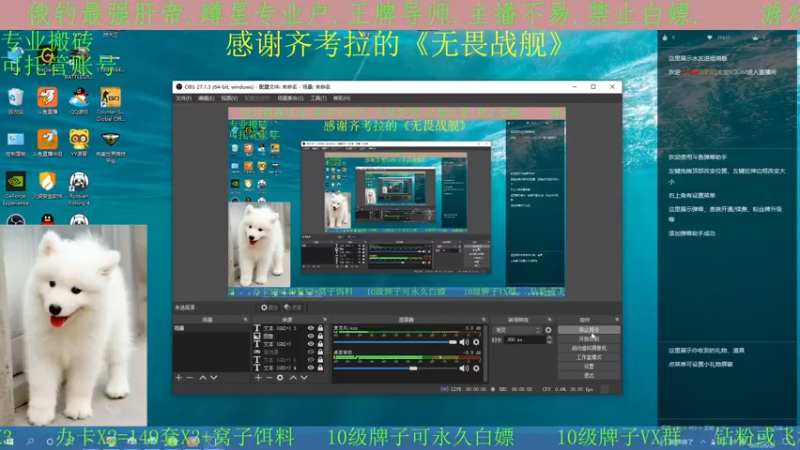
Task: Launch the Perfect World platform winged icon
Action: tap(111, 147)
